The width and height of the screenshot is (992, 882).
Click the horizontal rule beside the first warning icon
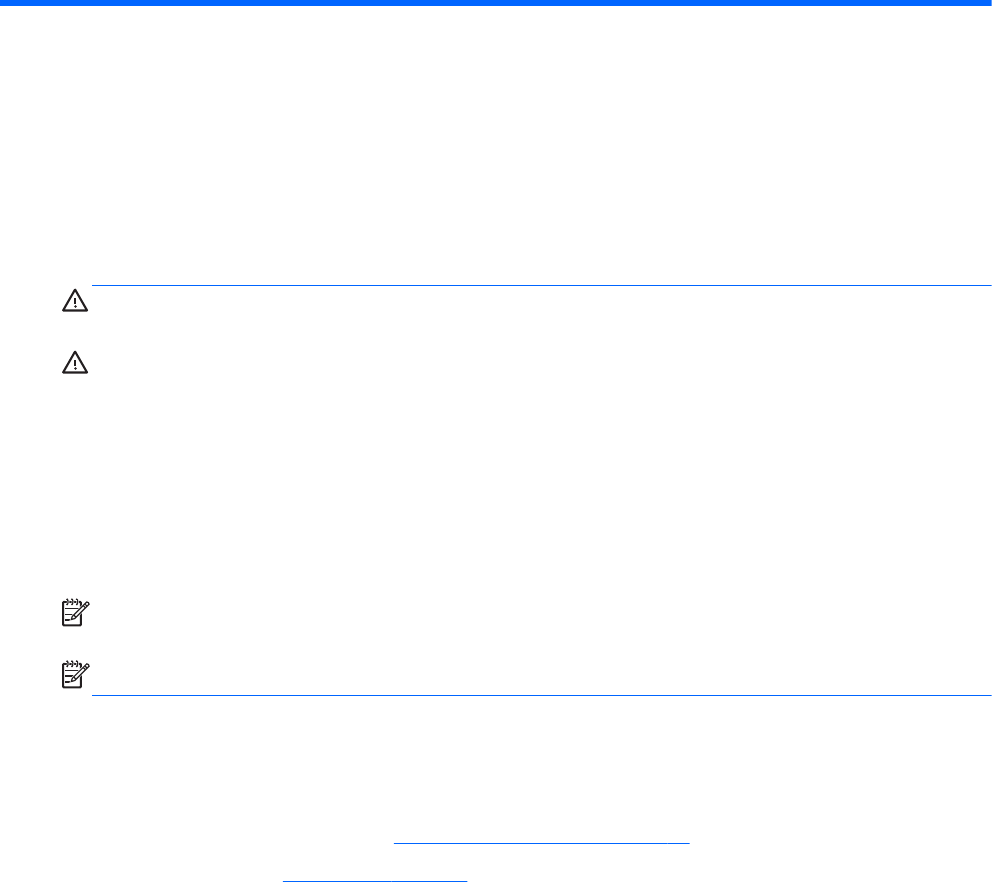click(x=540, y=286)
